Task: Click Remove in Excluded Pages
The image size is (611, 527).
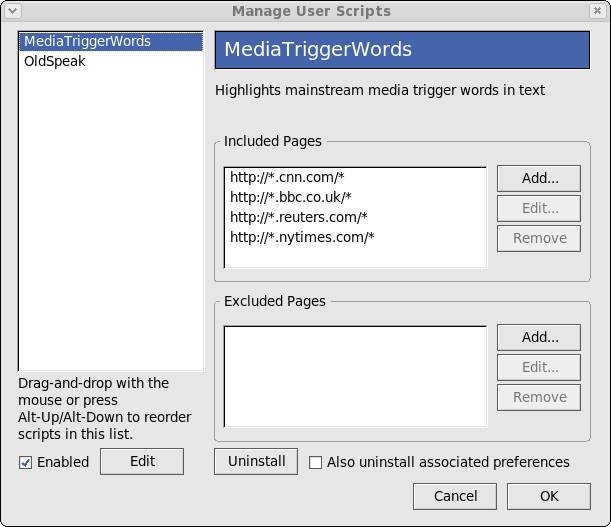Action: click(539, 397)
